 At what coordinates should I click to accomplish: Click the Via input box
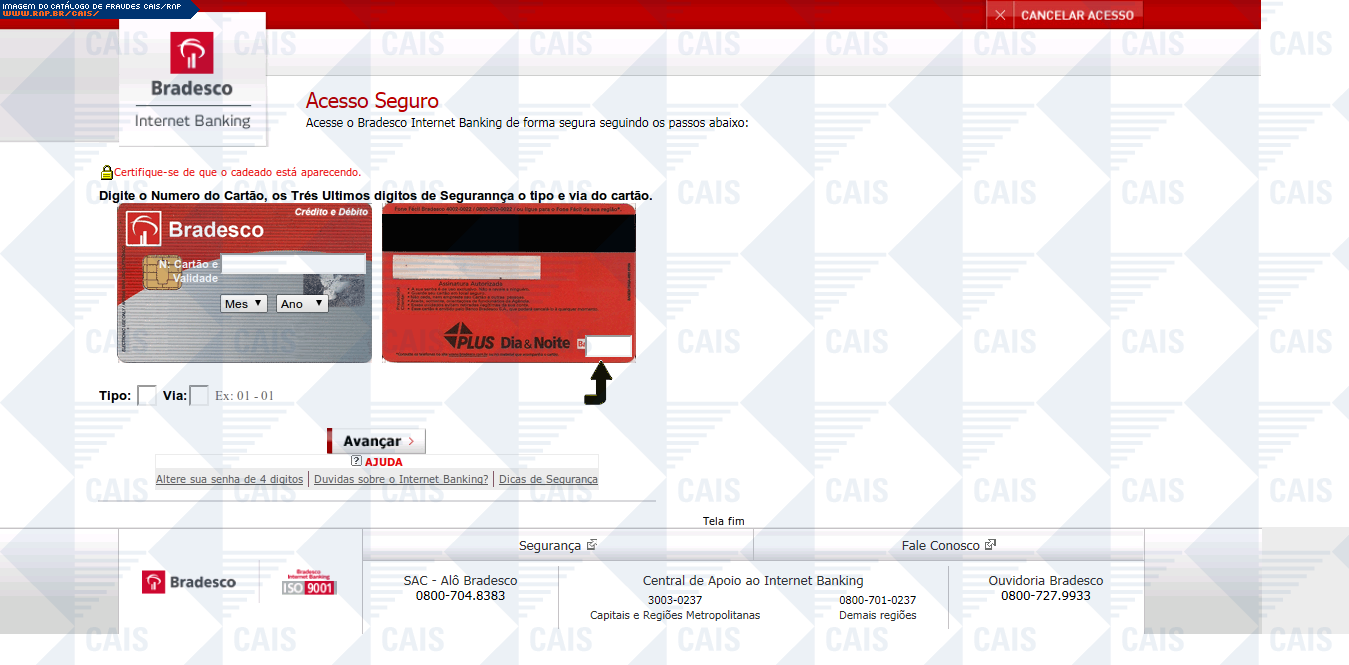click(x=199, y=395)
